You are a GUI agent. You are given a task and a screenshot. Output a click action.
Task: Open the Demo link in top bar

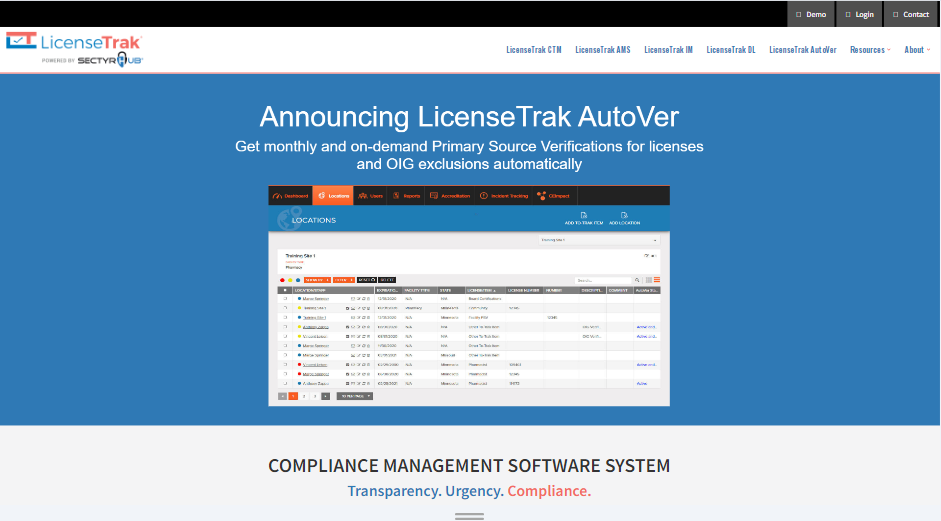click(x=811, y=14)
